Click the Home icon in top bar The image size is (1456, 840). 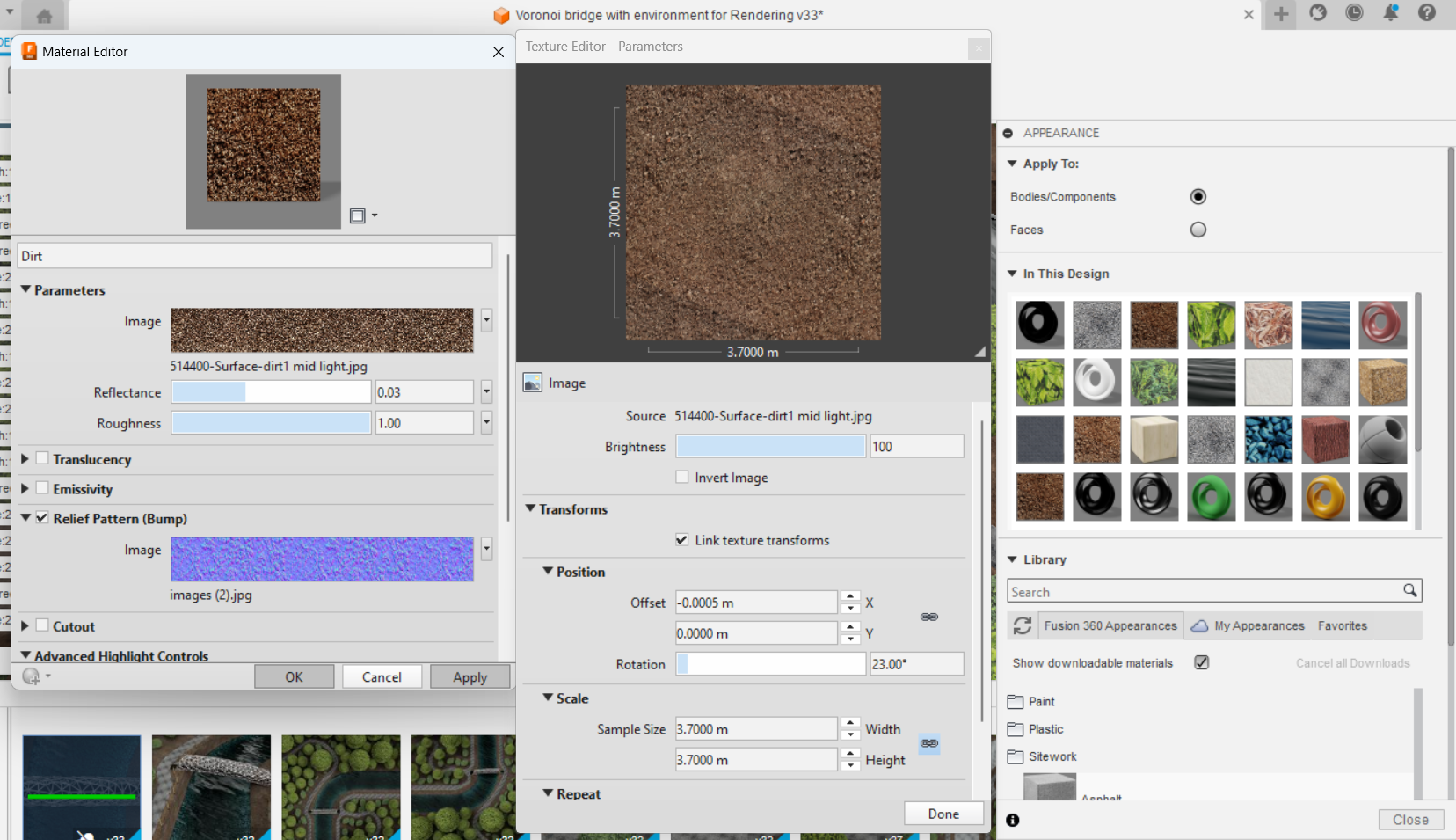(44, 16)
